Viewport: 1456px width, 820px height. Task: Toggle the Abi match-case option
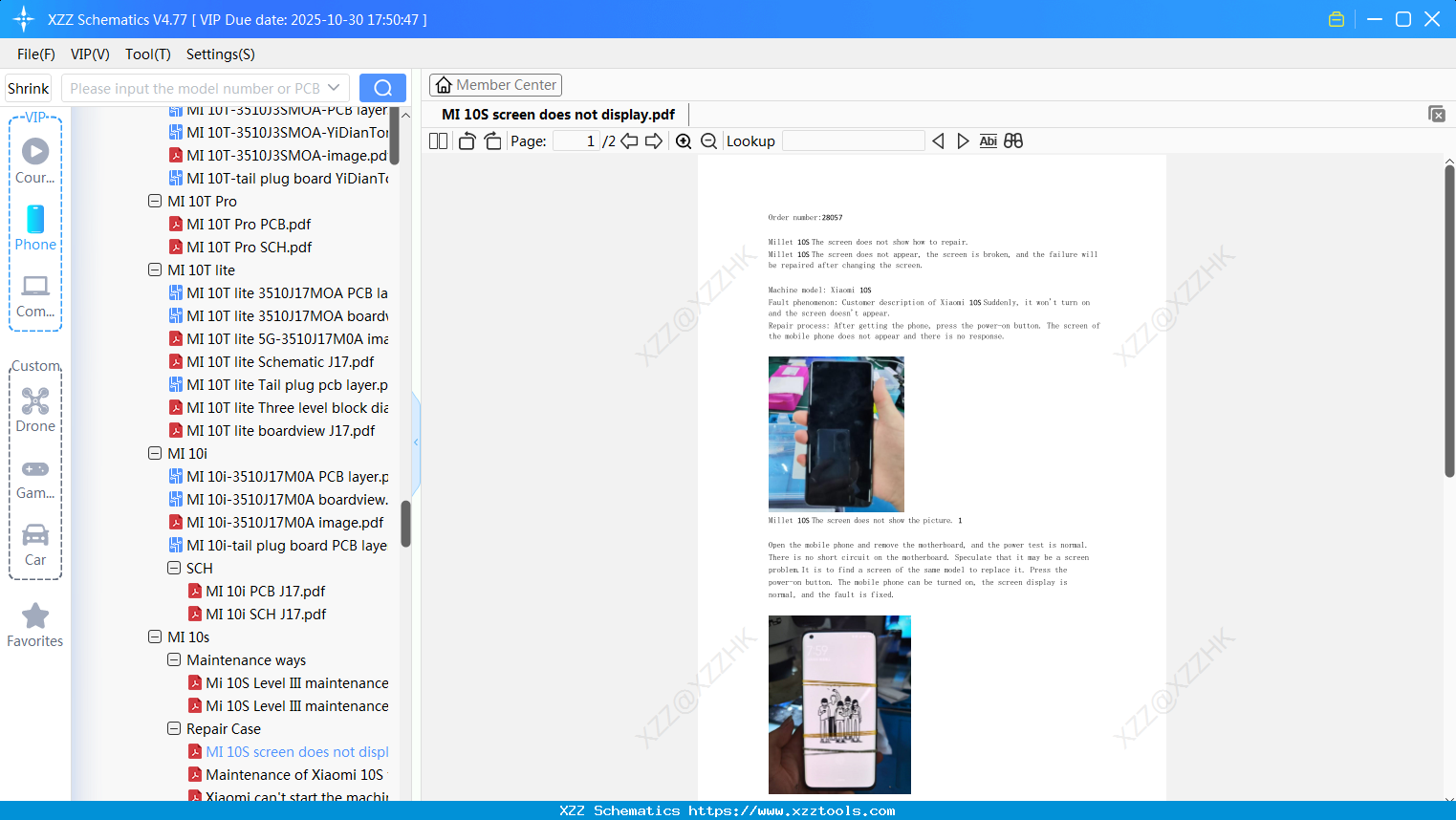(x=989, y=141)
